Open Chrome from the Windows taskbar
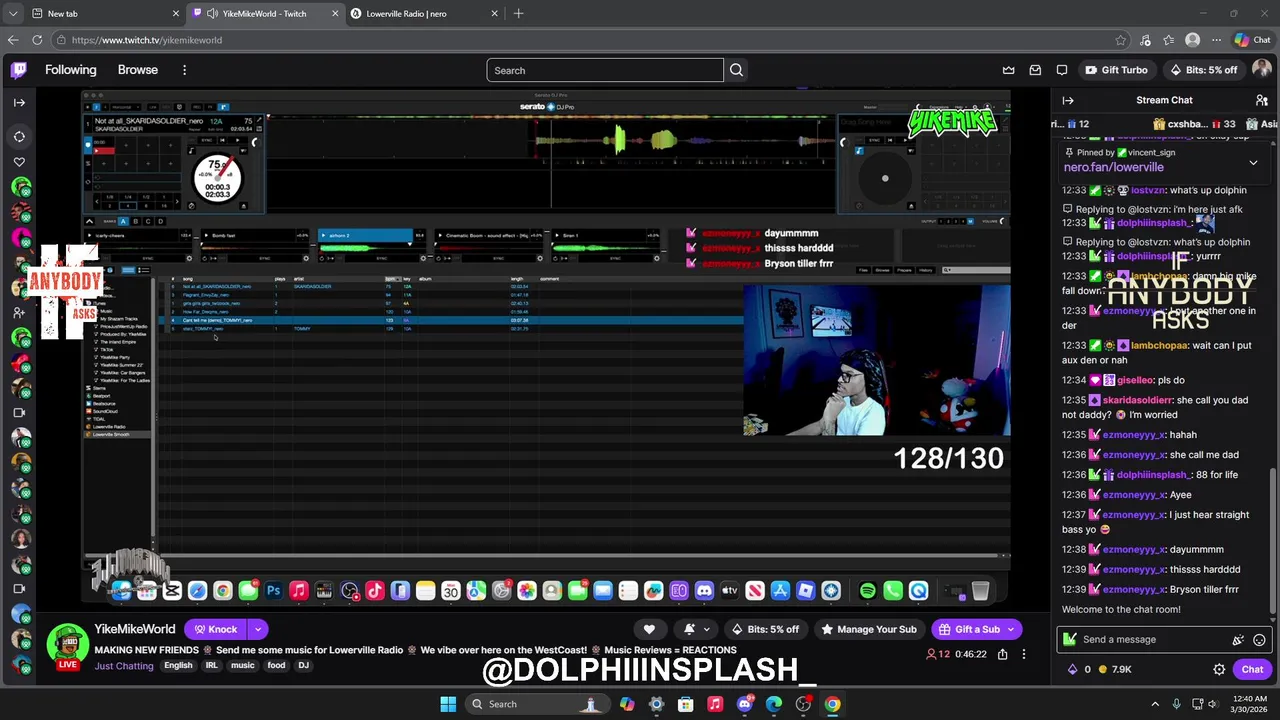The height and width of the screenshot is (720, 1280). pos(832,704)
